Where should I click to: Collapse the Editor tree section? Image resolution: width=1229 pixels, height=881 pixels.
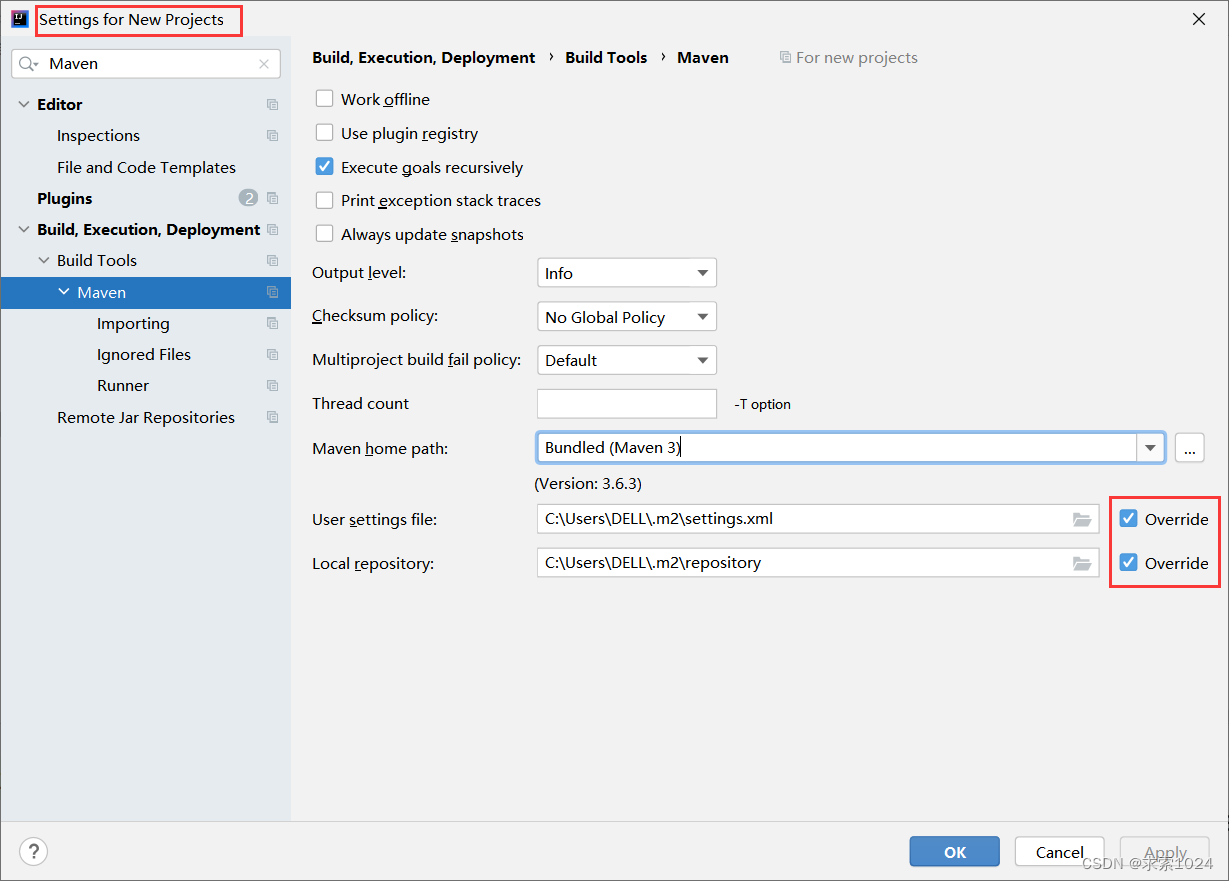24,105
